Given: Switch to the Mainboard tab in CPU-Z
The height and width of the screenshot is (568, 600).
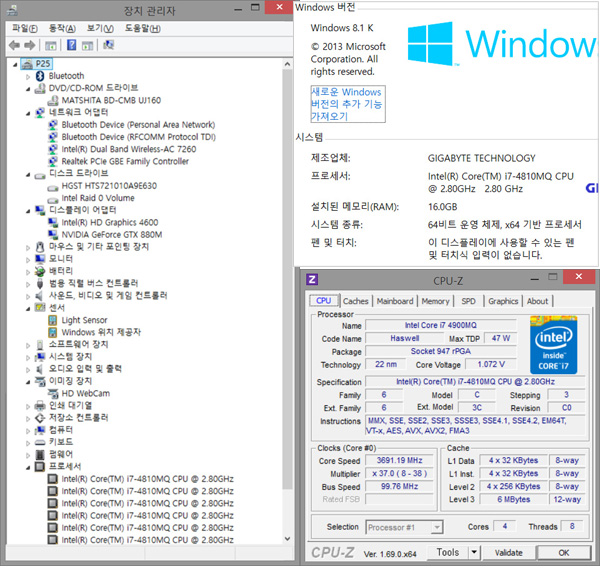Looking at the screenshot, I should (x=395, y=301).
